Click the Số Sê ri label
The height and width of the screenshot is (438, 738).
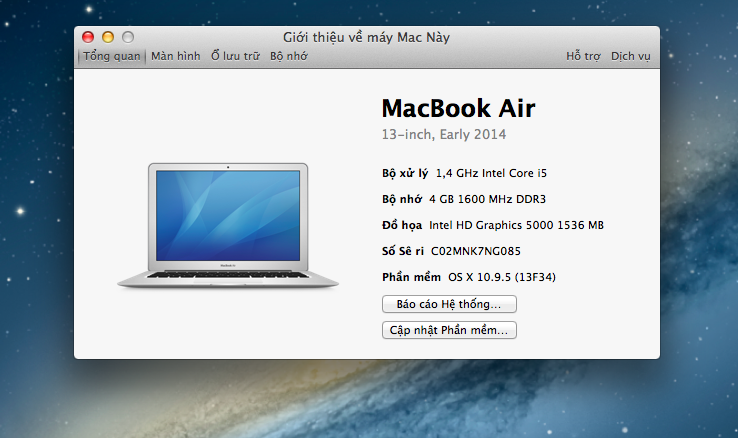click(403, 251)
